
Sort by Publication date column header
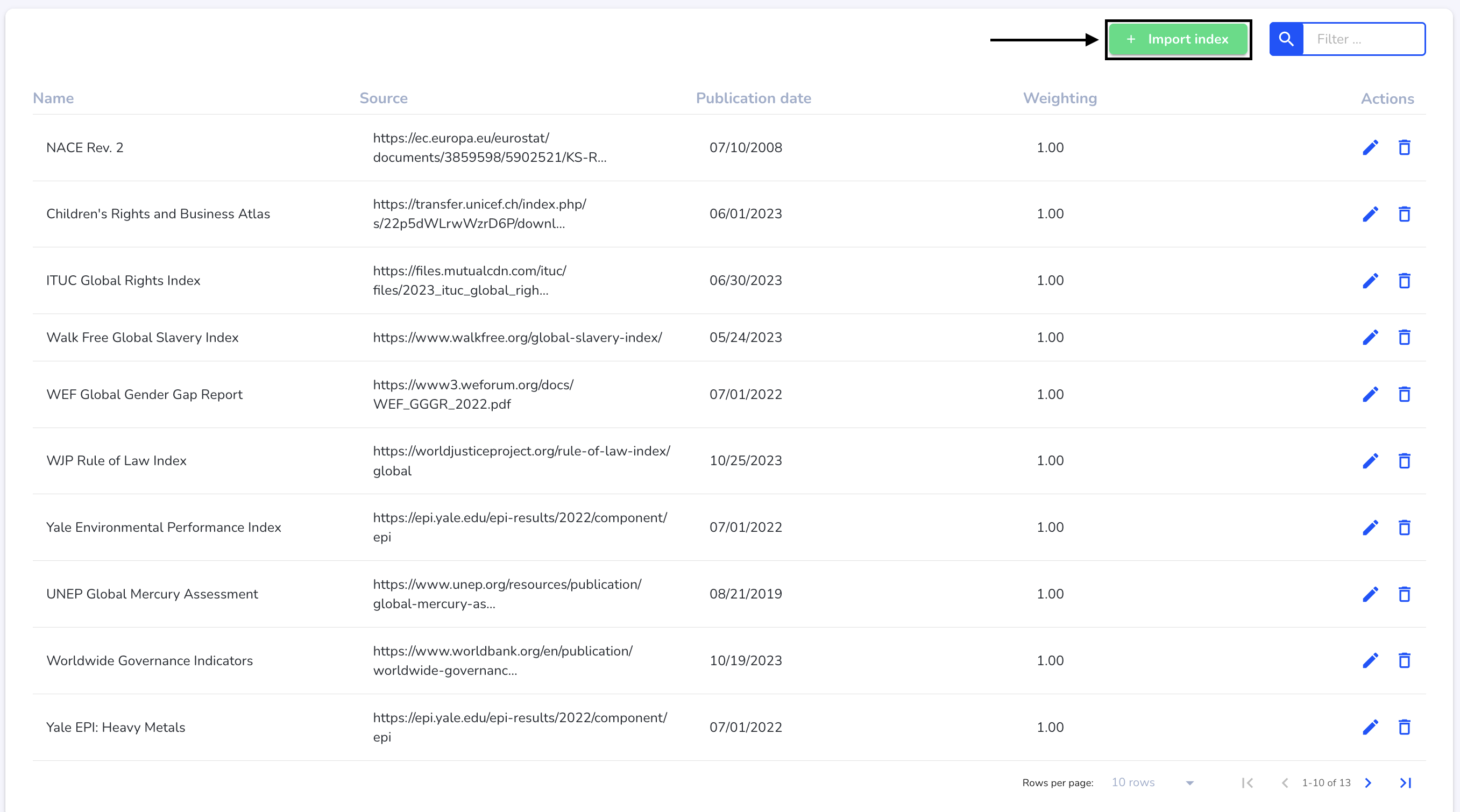pos(753,98)
